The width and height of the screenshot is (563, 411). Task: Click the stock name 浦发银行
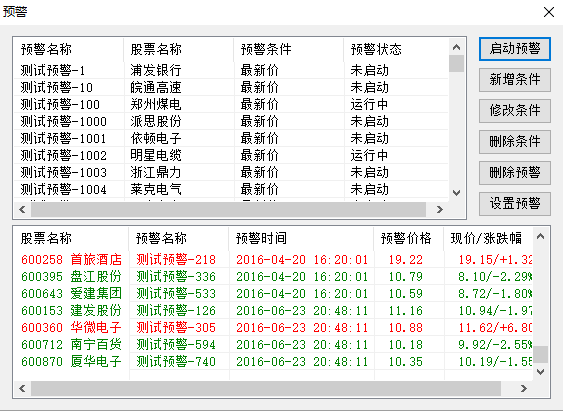pyautogui.click(x=156, y=70)
